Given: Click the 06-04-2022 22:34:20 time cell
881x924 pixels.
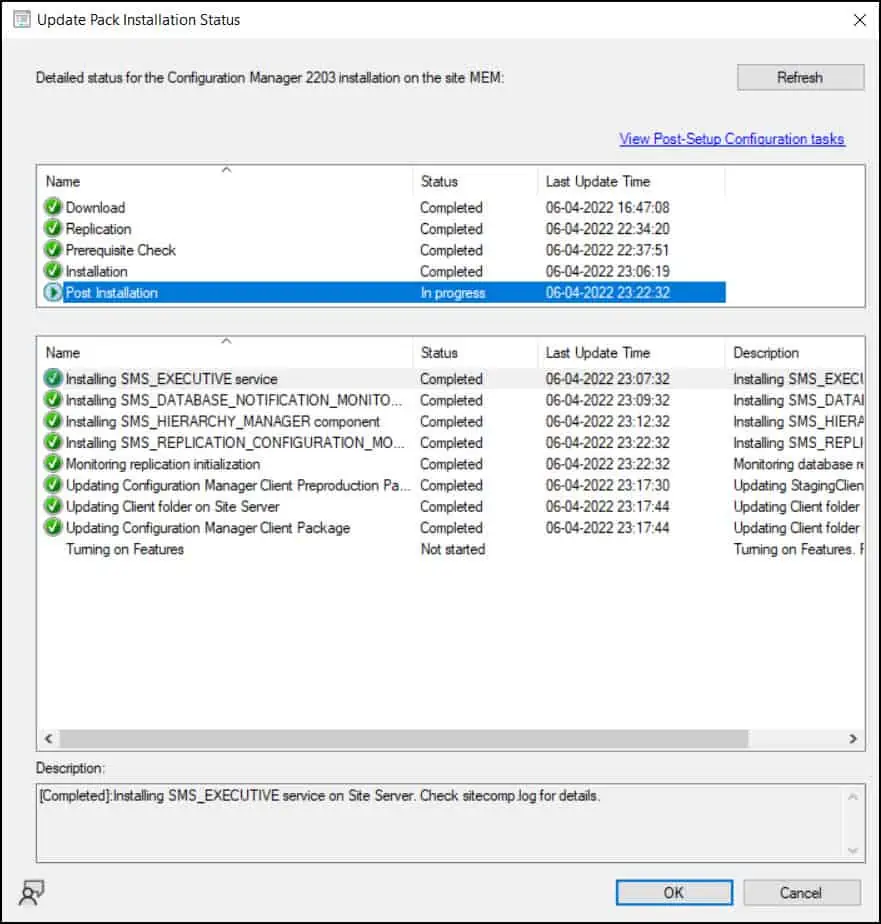Looking at the screenshot, I should click(x=608, y=229).
